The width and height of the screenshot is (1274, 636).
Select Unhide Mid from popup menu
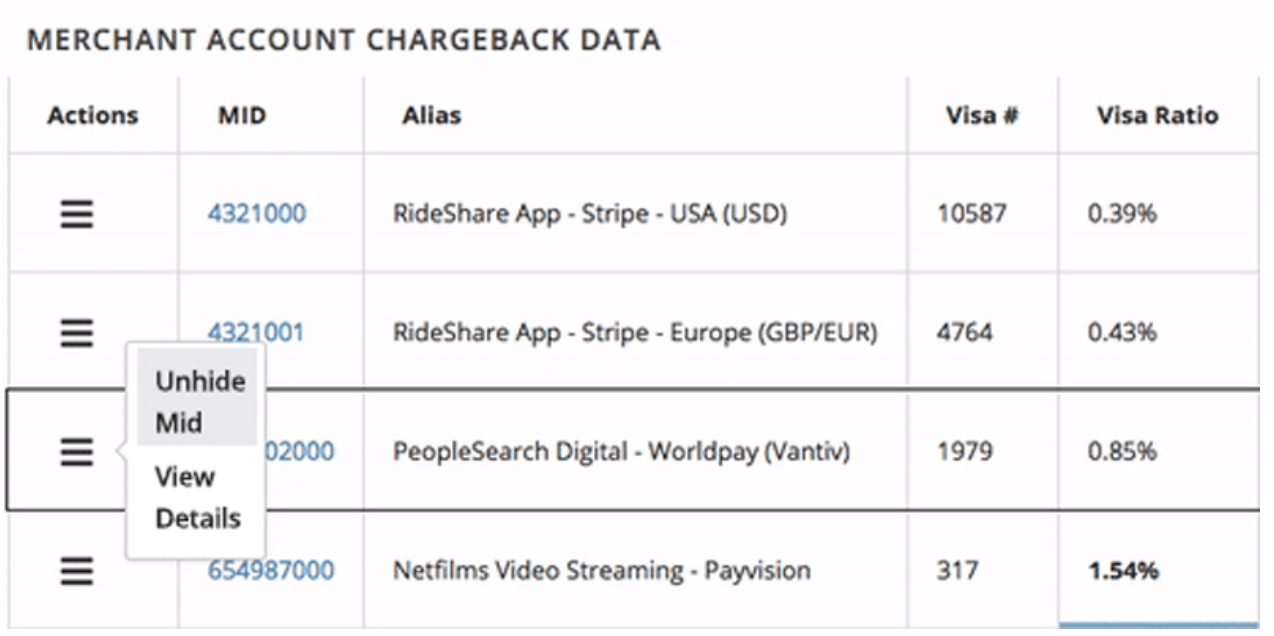[198, 402]
